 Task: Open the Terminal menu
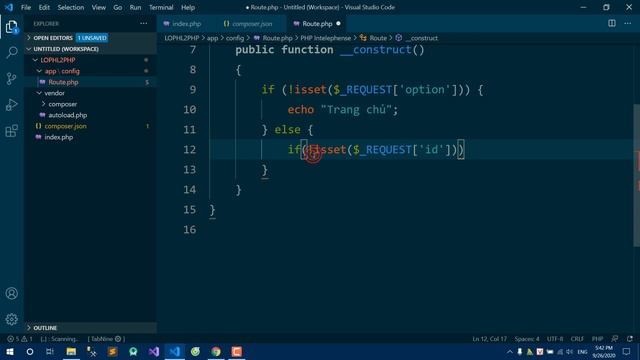tap(161, 7)
